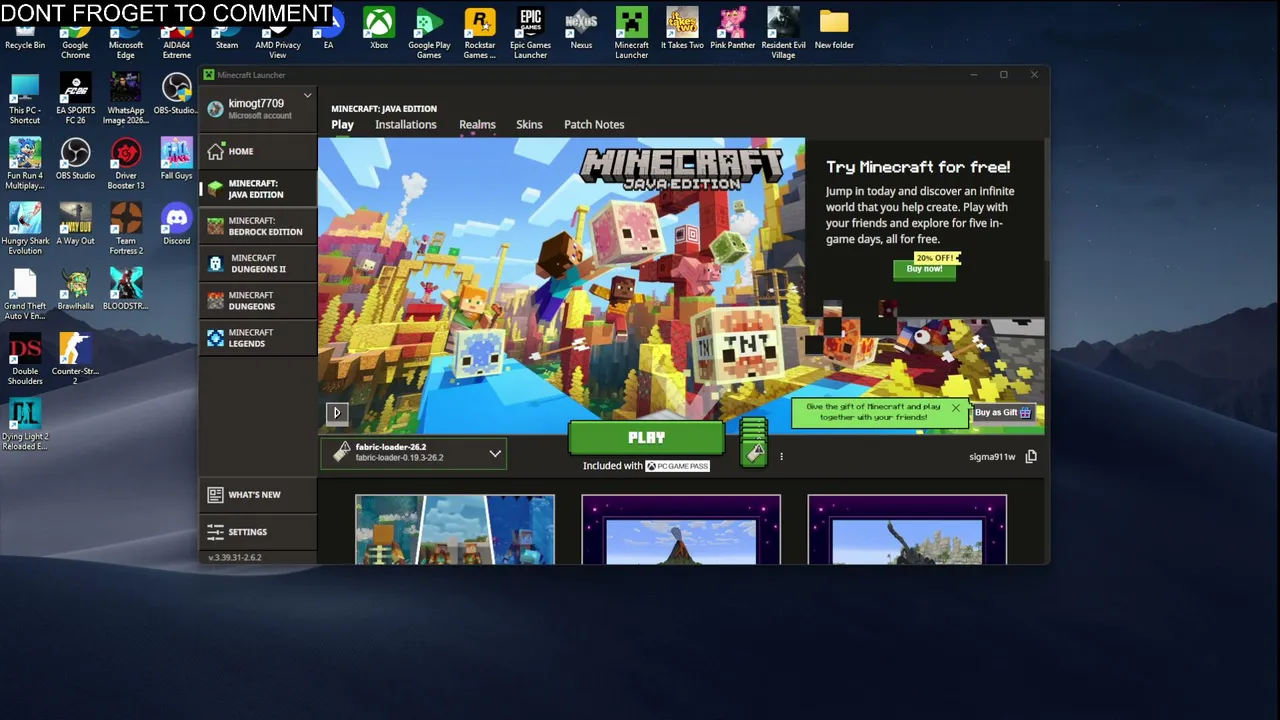The height and width of the screenshot is (720, 1280).
Task: Select the Brawlhalla desktop shortcut
Action: pos(75,289)
